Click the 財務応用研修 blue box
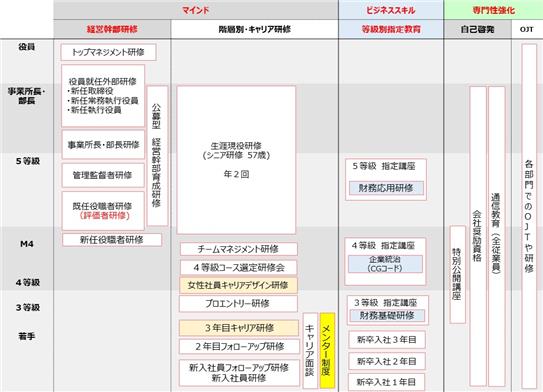Screen dimensions: 543x392 pyautogui.click(x=386, y=188)
